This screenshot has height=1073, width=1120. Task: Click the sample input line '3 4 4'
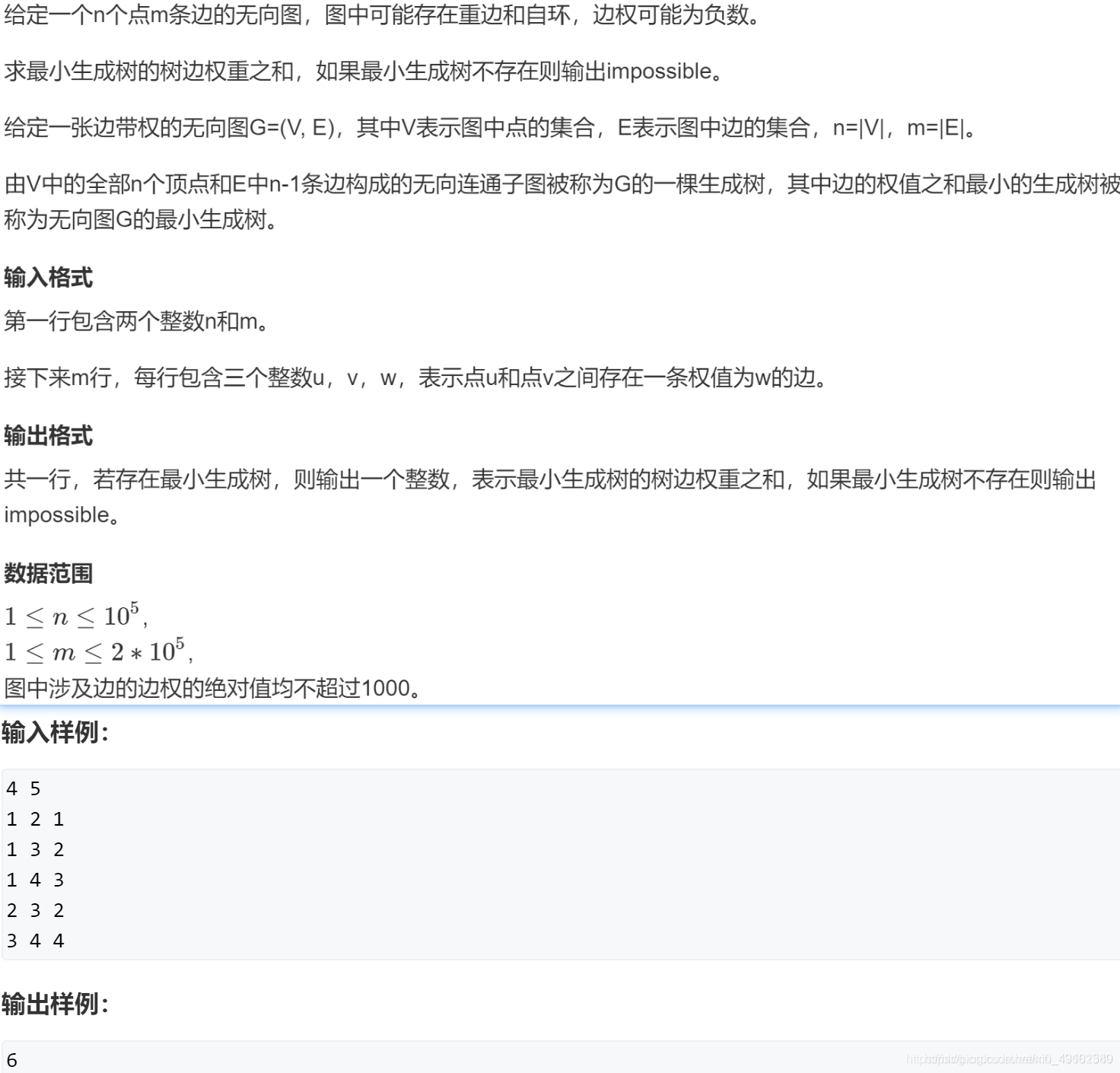click(35, 941)
